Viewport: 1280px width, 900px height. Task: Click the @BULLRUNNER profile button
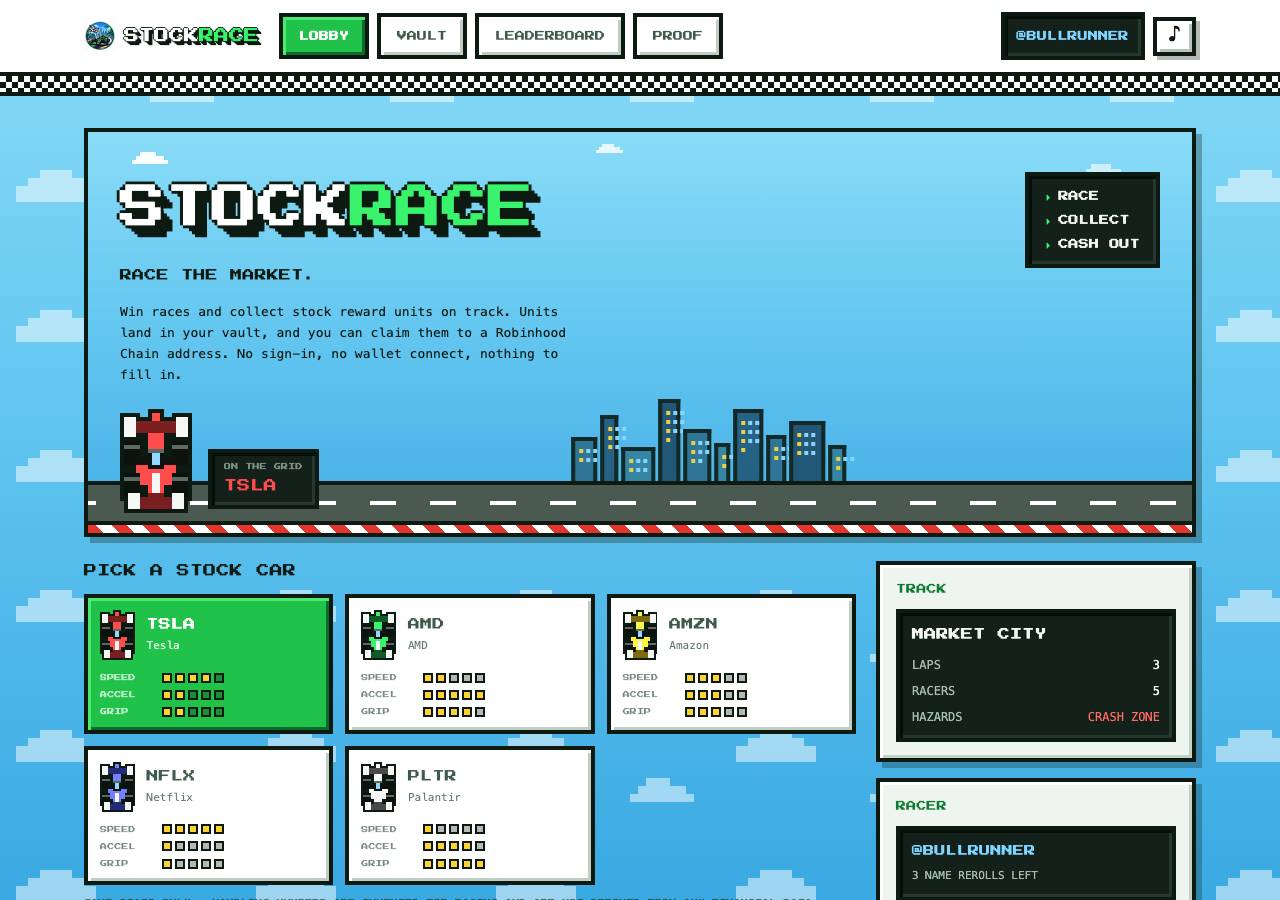(x=1072, y=35)
